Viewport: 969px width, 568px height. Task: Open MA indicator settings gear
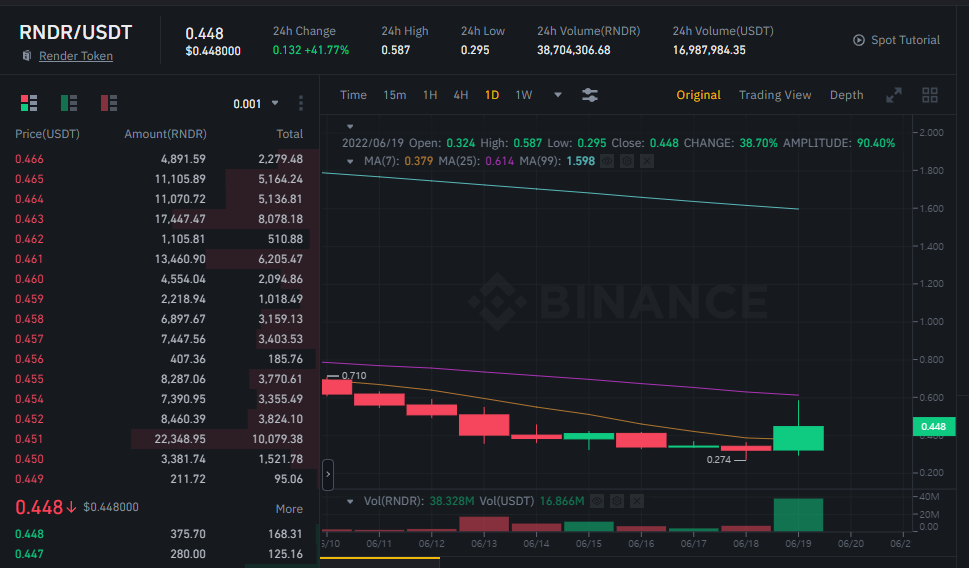pyautogui.click(x=627, y=161)
